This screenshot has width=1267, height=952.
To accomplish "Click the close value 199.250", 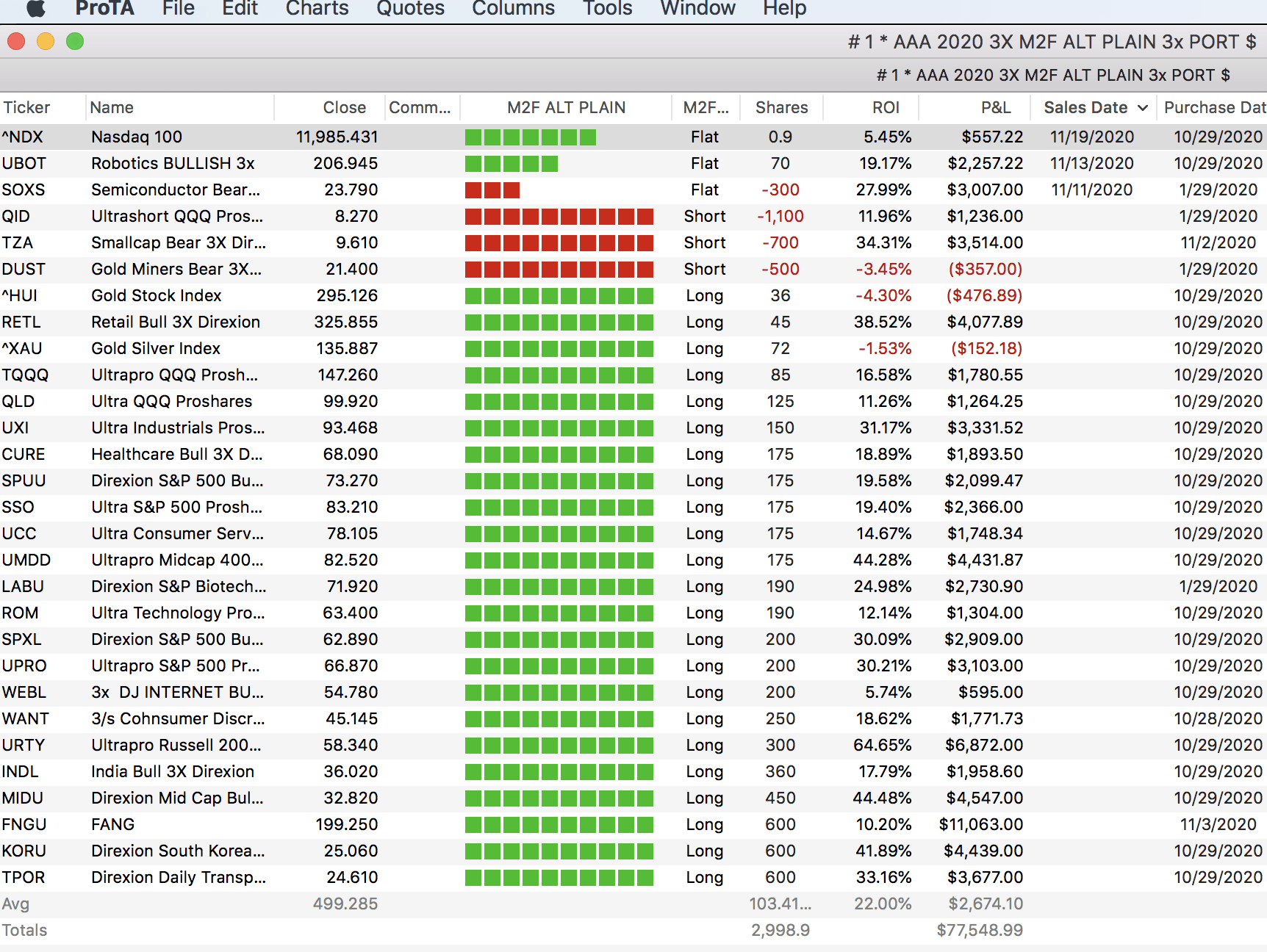I will click(347, 825).
